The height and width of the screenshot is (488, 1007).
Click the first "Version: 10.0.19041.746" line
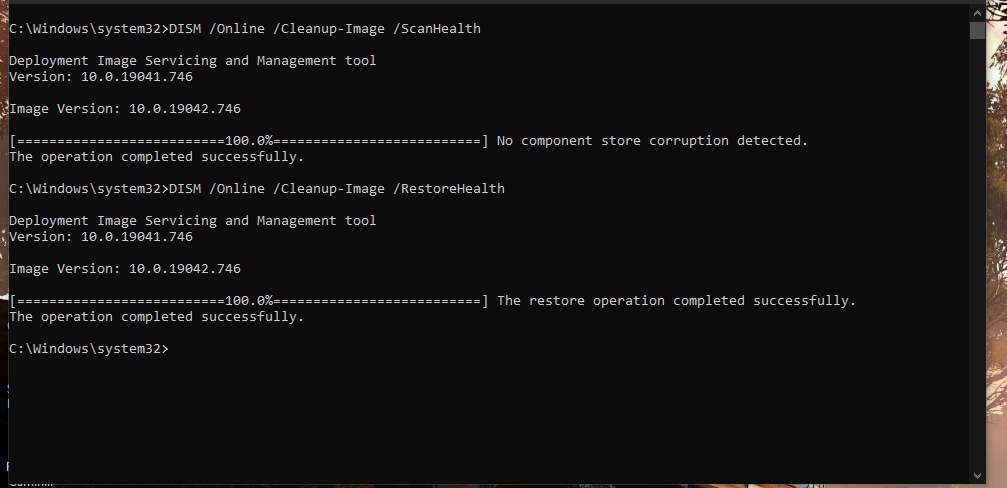(101, 77)
